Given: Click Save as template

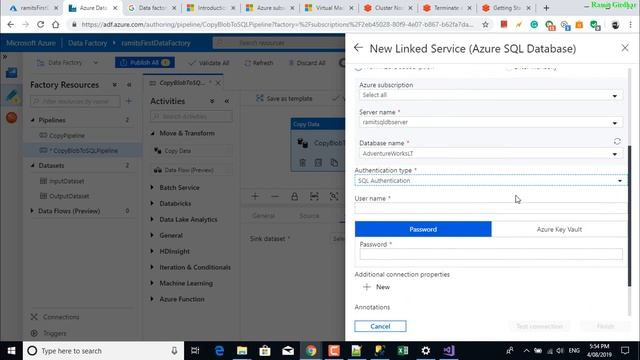Looking at the screenshot, I should coord(284,99).
